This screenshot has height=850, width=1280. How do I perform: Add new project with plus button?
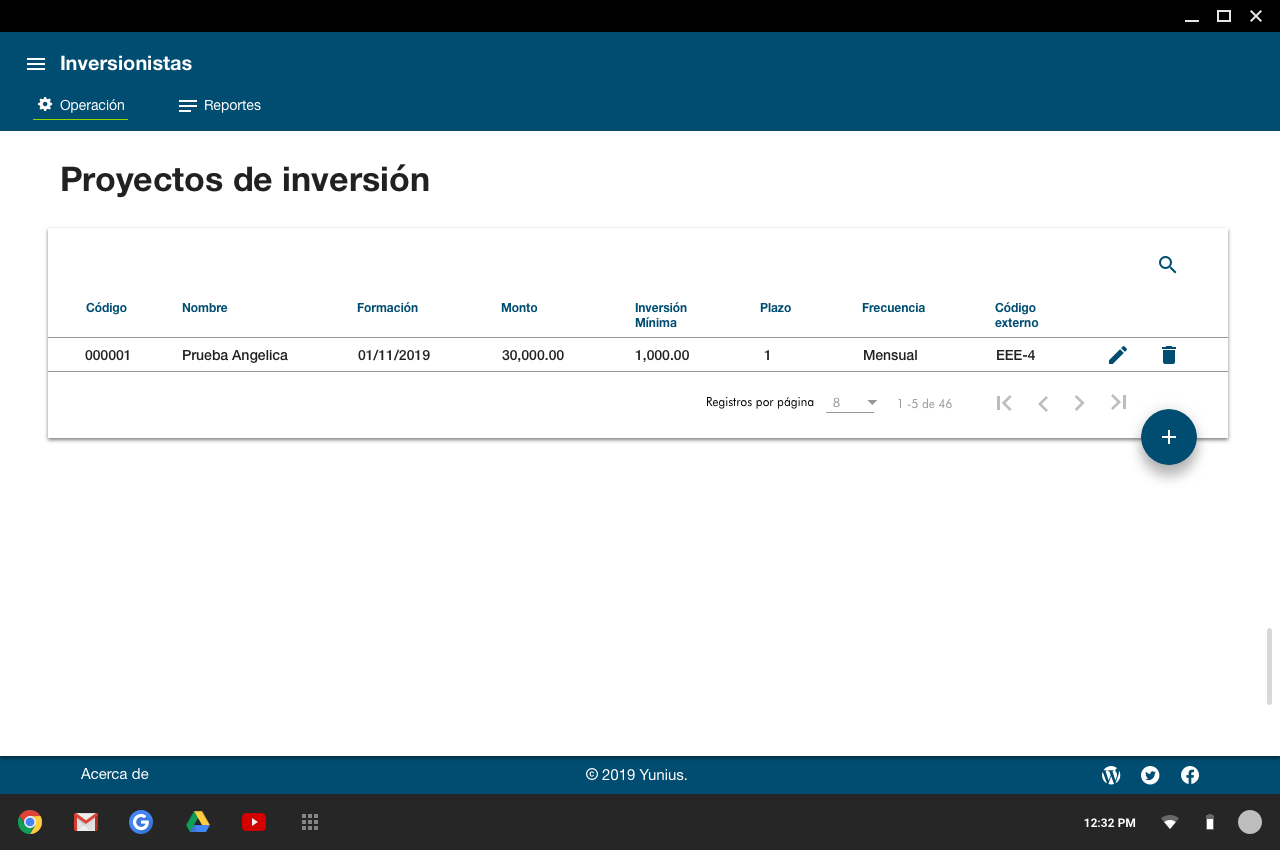pyautogui.click(x=1168, y=437)
